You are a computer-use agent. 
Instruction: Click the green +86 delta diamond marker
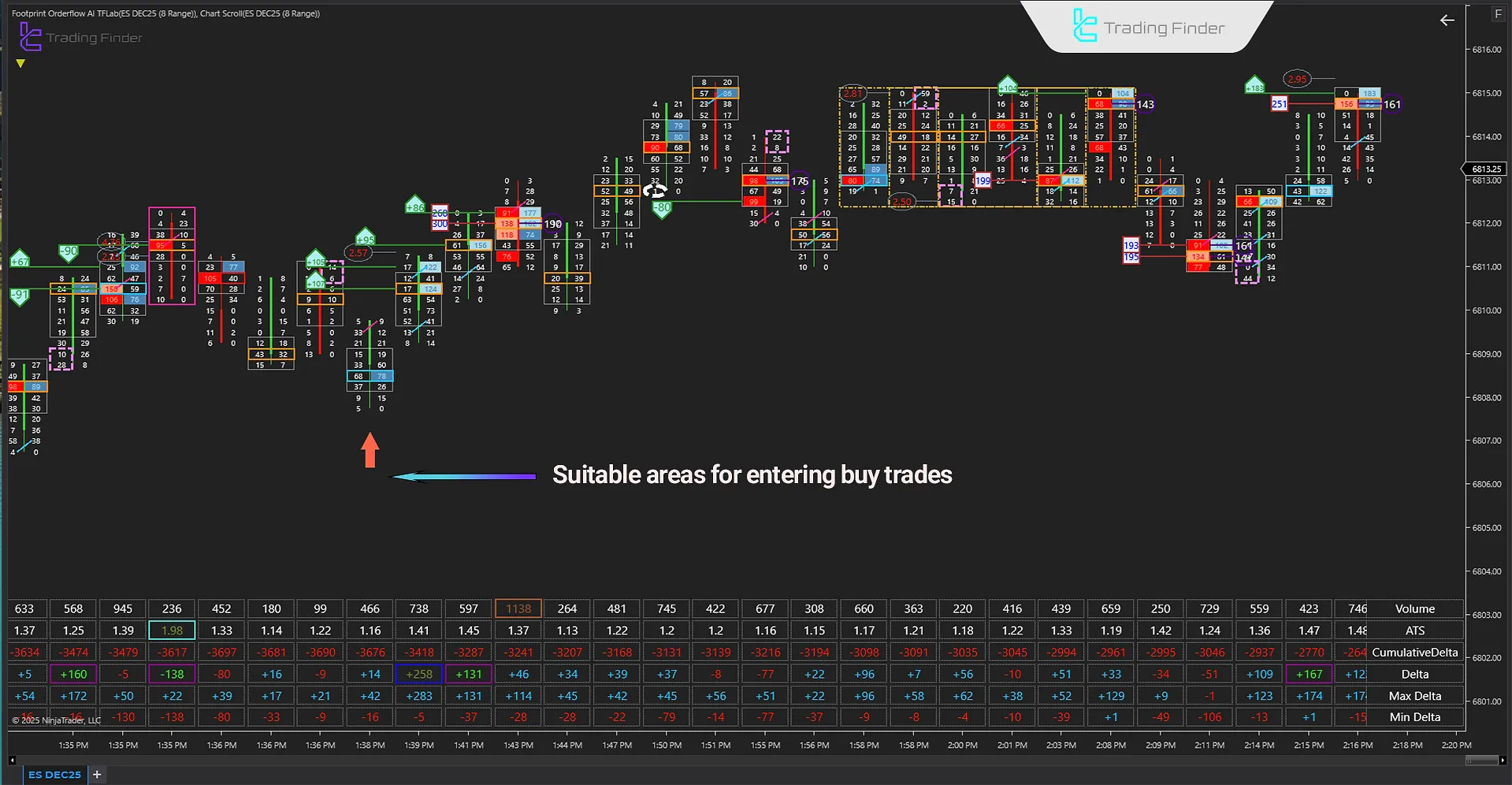[415, 206]
